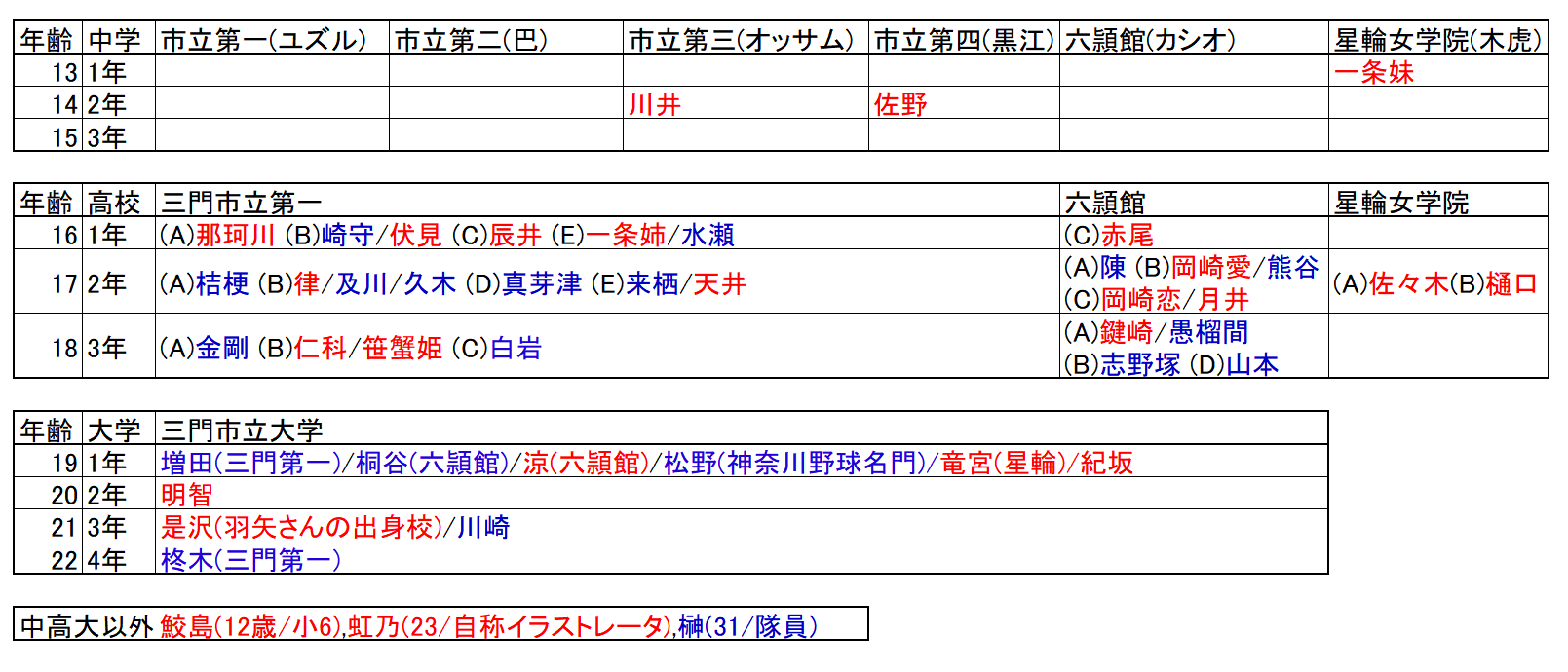Click the 市立第二(巴) column header
Viewport: 1568px width, 672px height.
[x=506, y=39]
